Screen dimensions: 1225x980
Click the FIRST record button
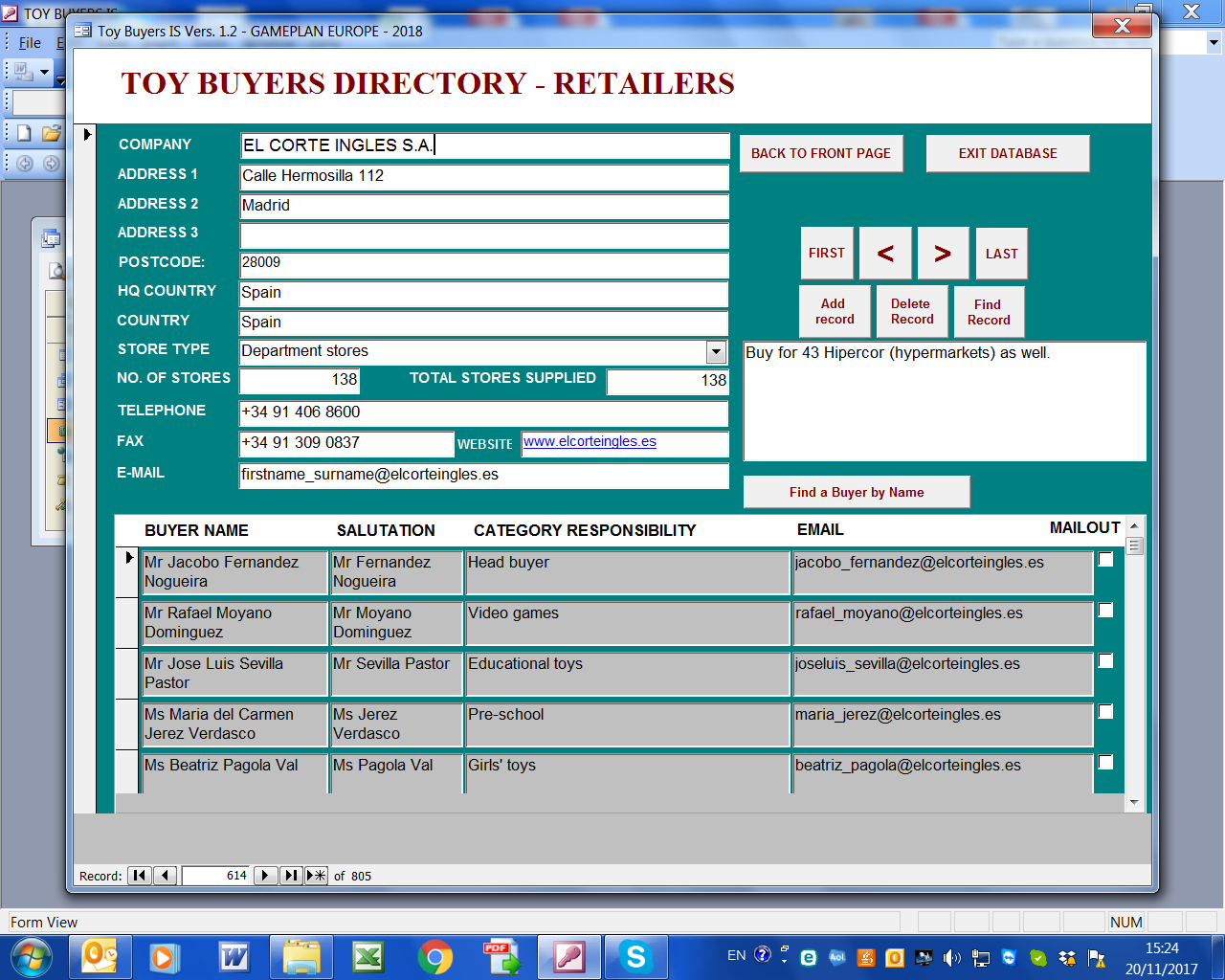tap(827, 253)
